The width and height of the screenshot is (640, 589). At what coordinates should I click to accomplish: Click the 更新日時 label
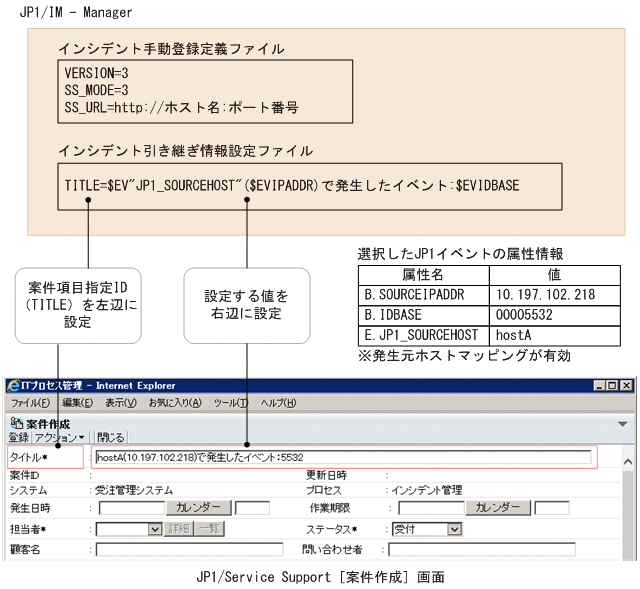point(327,476)
